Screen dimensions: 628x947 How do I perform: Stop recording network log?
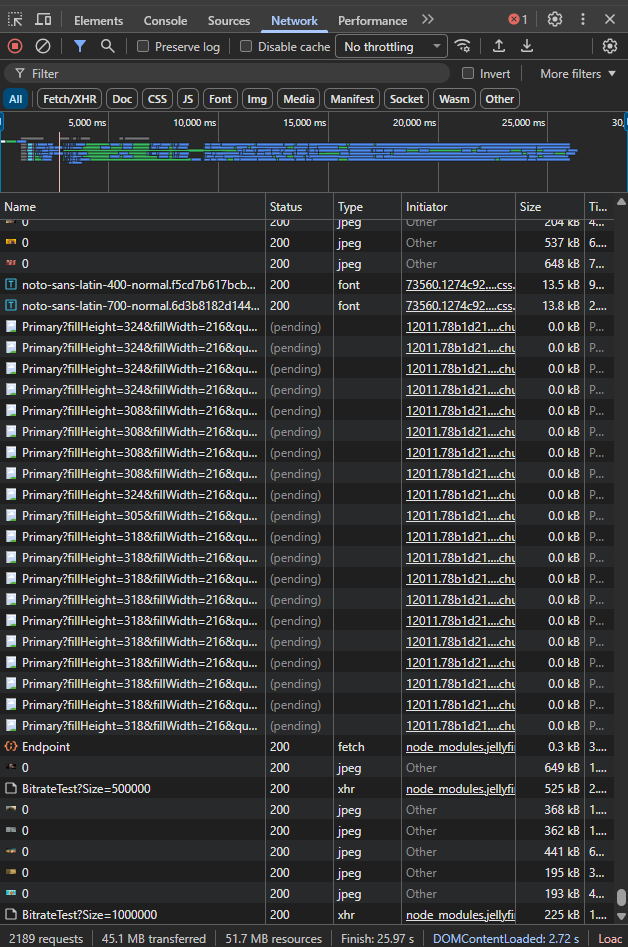(x=15, y=46)
